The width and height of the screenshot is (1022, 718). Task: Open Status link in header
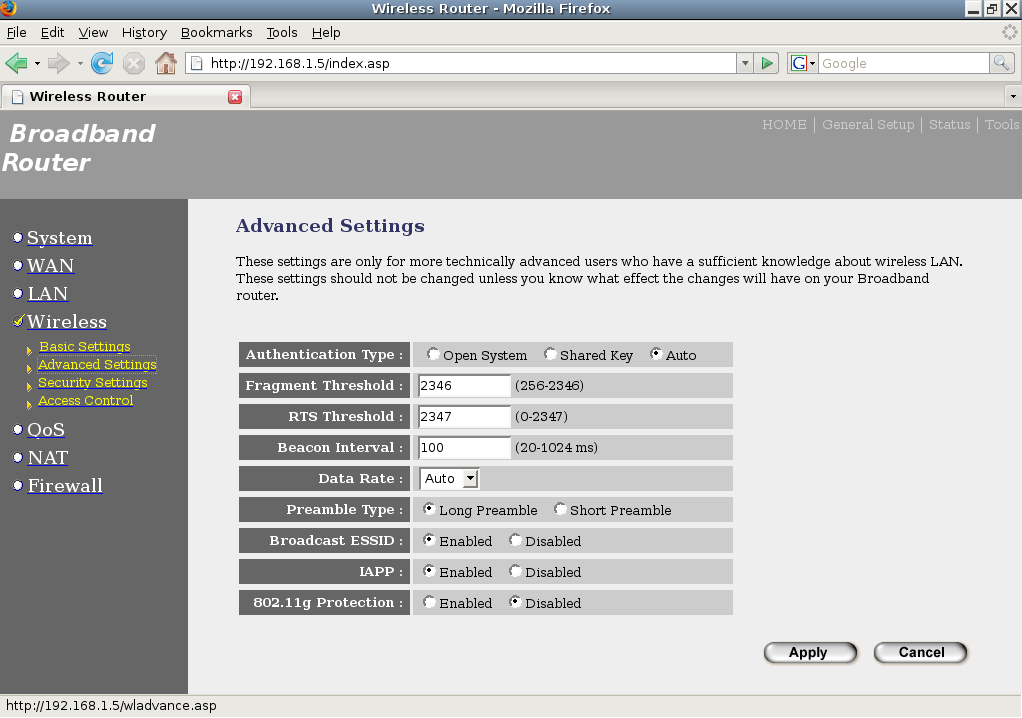point(950,124)
